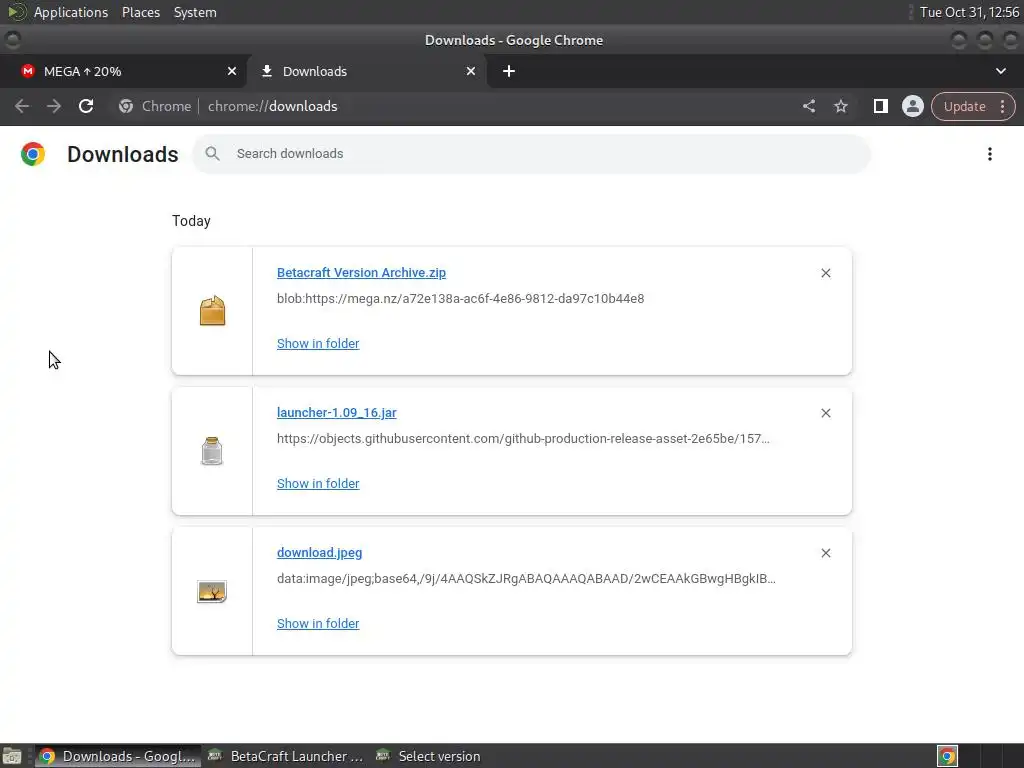Click the show desktop icon in taskbar

pos(12,756)
